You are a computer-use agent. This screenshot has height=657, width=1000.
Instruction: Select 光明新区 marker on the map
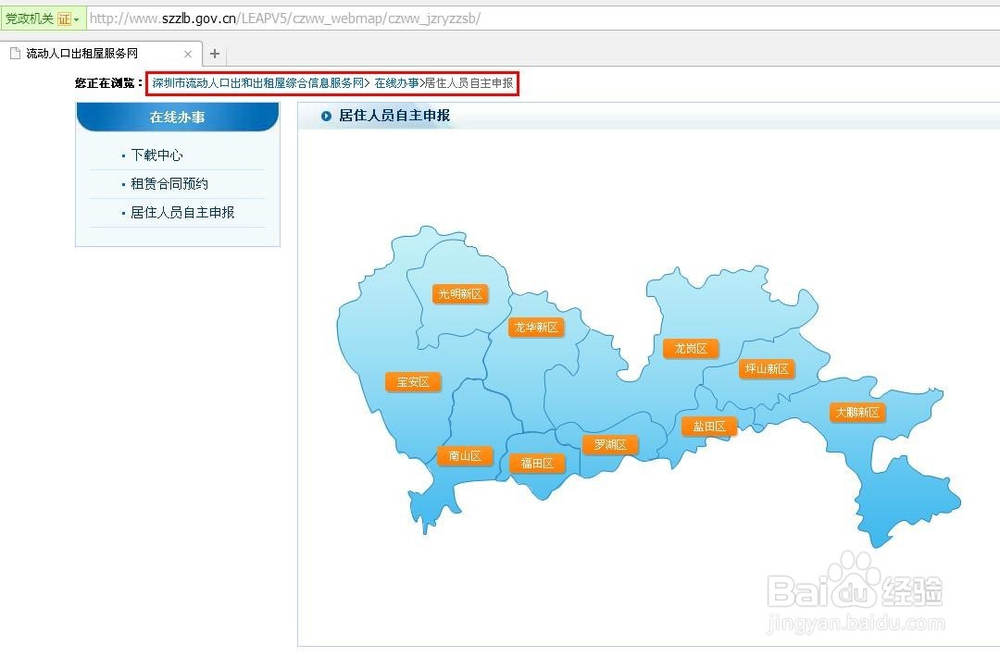pos(459,293)
